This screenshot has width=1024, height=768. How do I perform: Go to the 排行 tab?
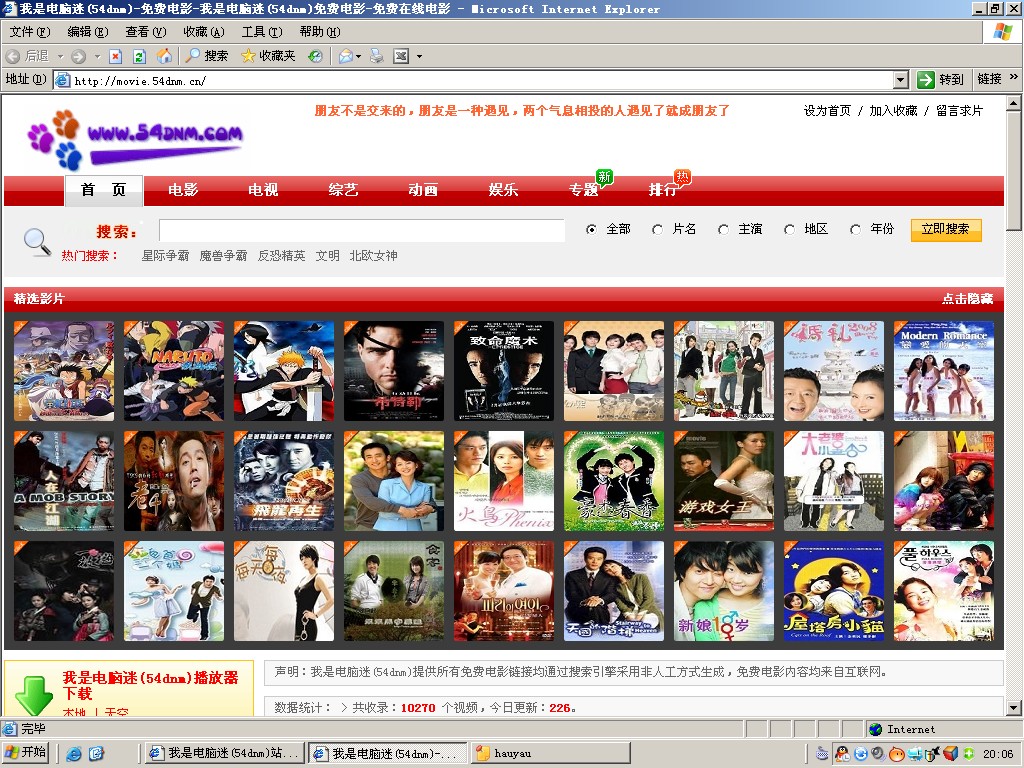pos(663,190)
